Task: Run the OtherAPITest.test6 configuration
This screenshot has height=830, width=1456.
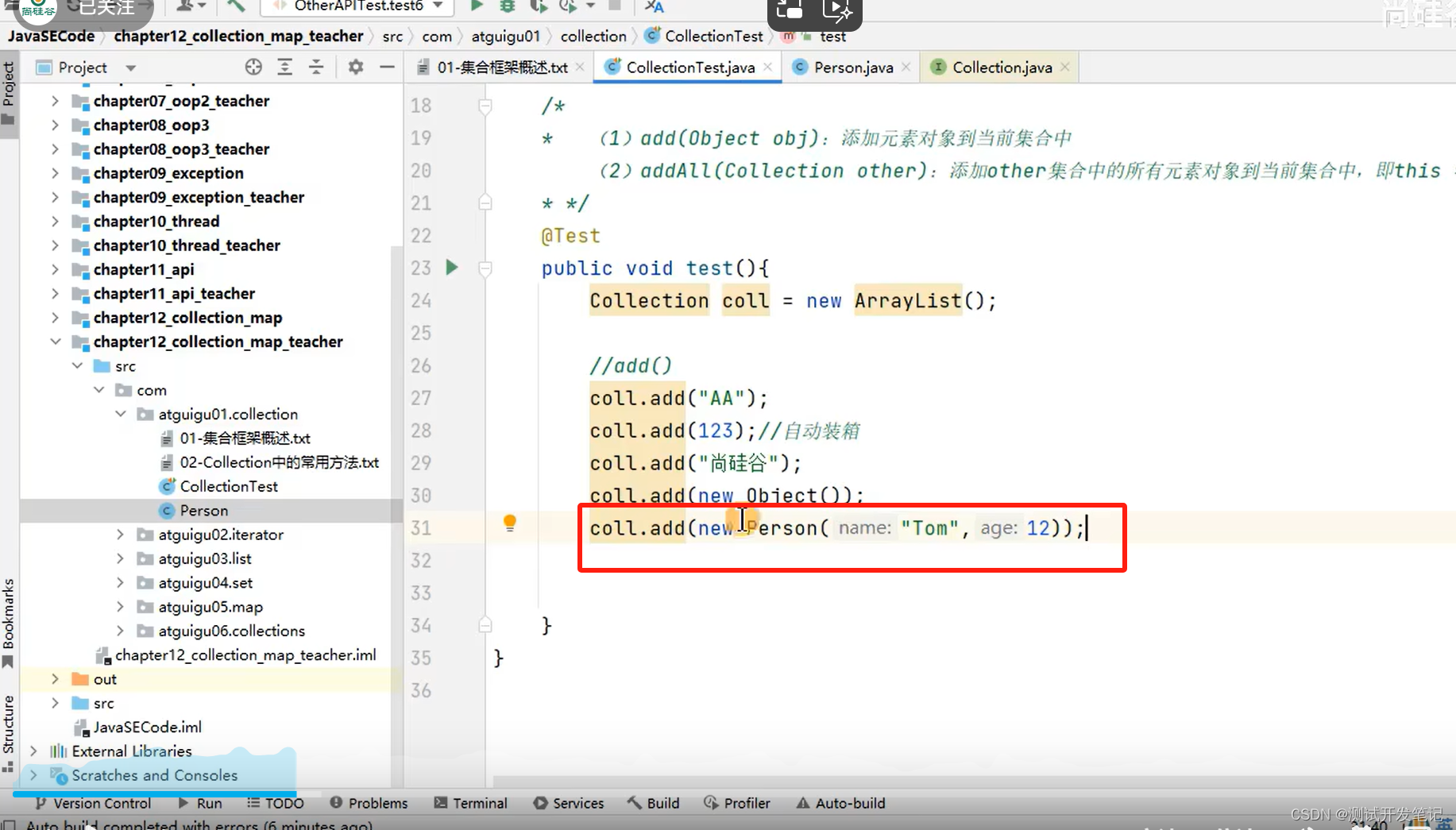Action: (x=477, y=6)
